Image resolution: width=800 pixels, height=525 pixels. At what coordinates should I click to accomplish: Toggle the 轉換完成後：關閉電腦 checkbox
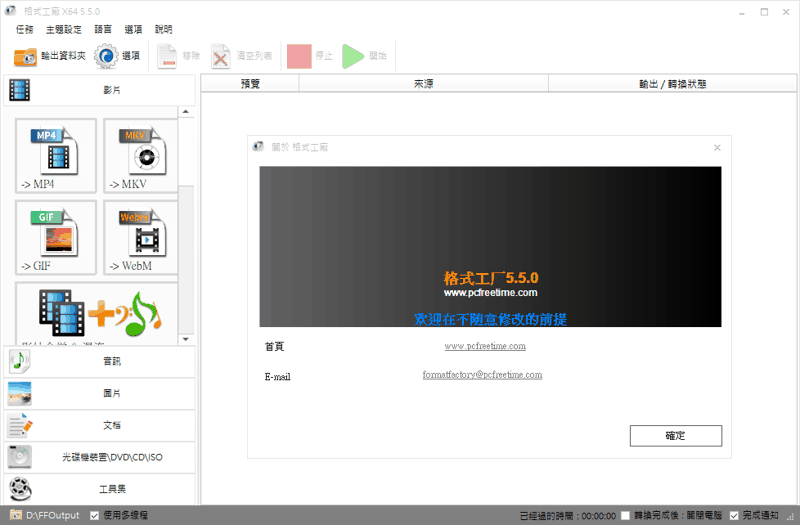point(625,516)
